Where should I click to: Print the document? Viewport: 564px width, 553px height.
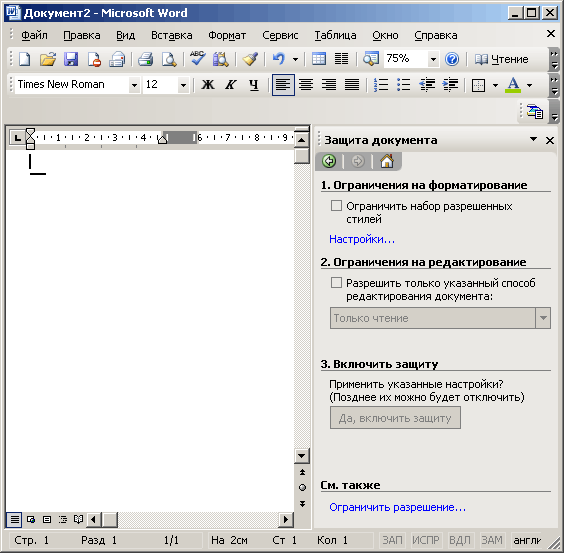point(146,59)
